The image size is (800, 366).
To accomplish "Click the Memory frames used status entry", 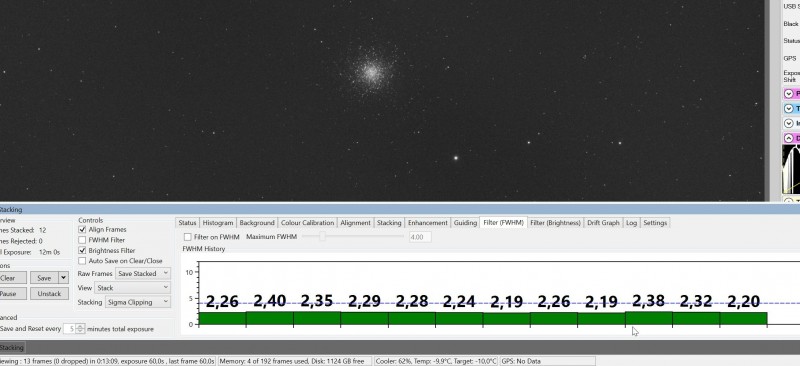I will point(294,361).
